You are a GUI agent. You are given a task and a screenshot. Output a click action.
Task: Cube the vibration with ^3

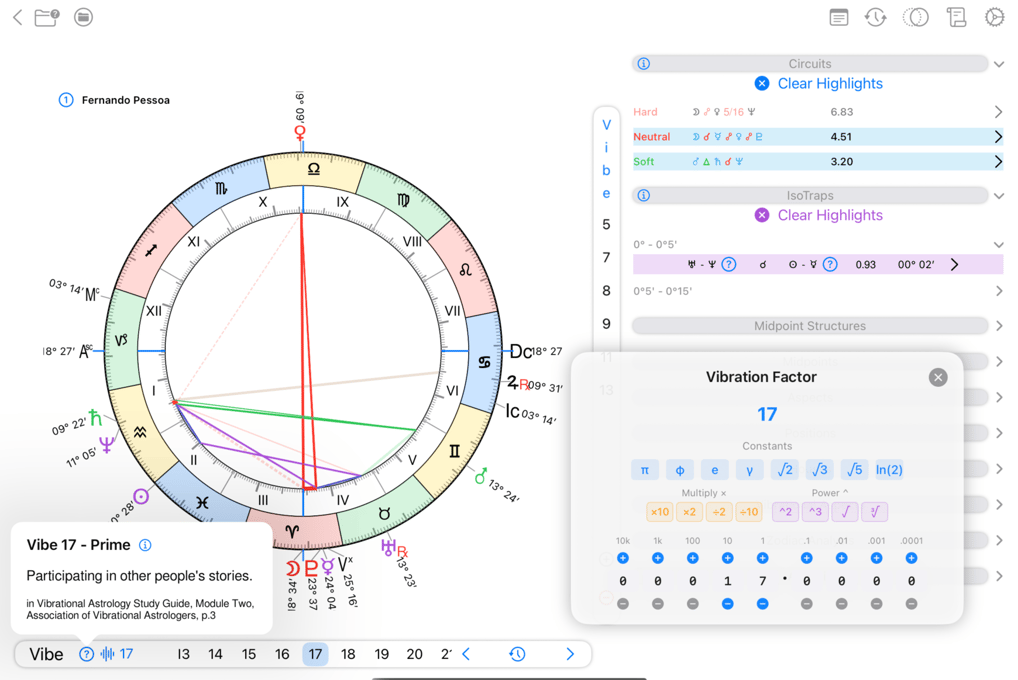point(815,512)
